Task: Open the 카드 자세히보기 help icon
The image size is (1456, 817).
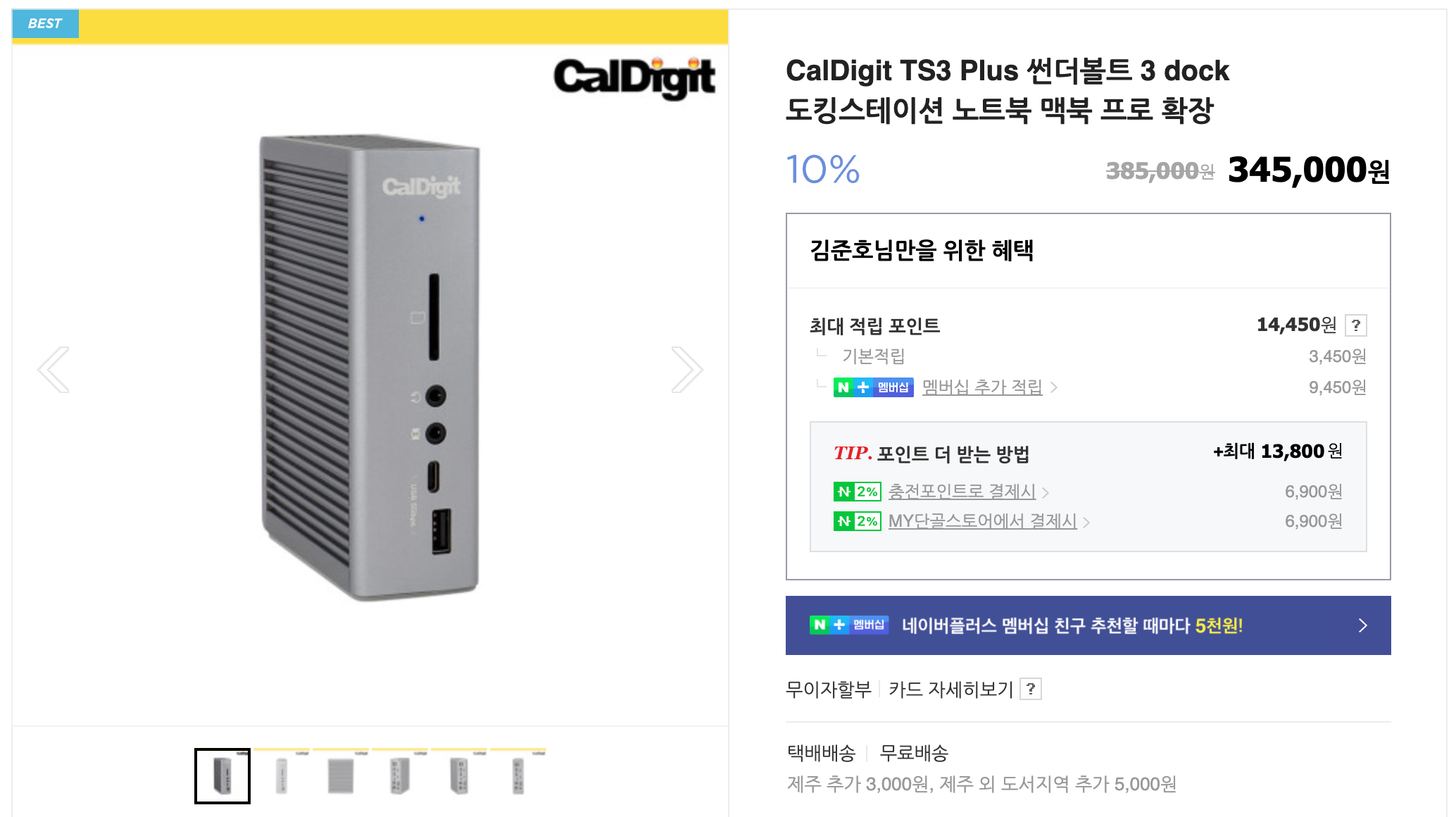Action: pyautogui.click(x=1031, y=689)
